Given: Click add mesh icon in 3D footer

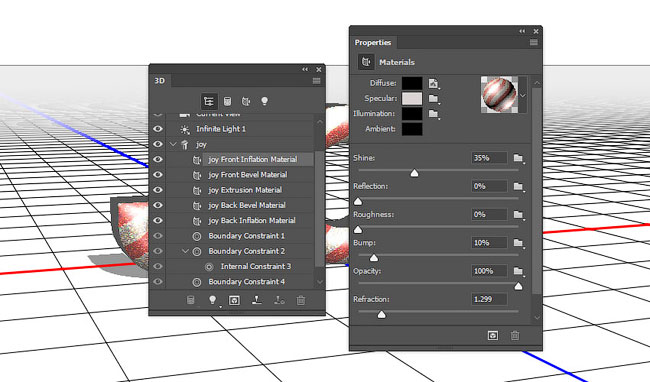Looking at the screenshot, I should (x=191, y=300).
